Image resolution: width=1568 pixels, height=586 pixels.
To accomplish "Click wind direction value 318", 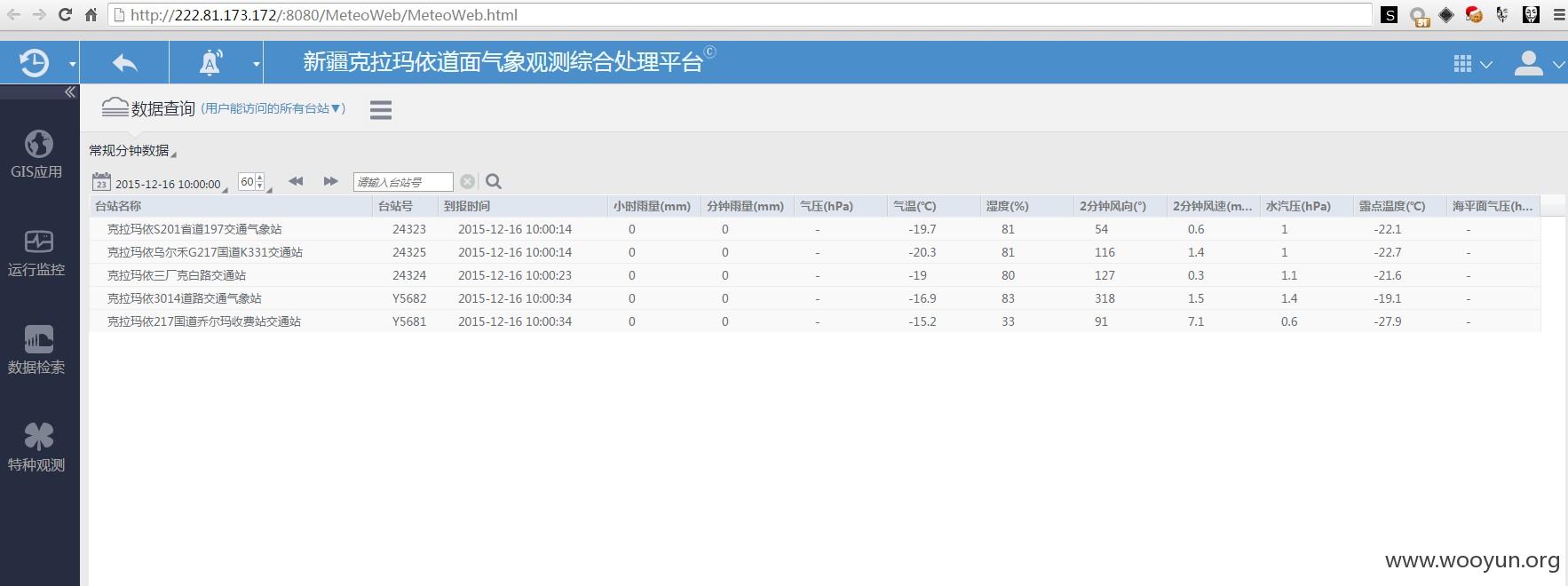I will 1105,298.
